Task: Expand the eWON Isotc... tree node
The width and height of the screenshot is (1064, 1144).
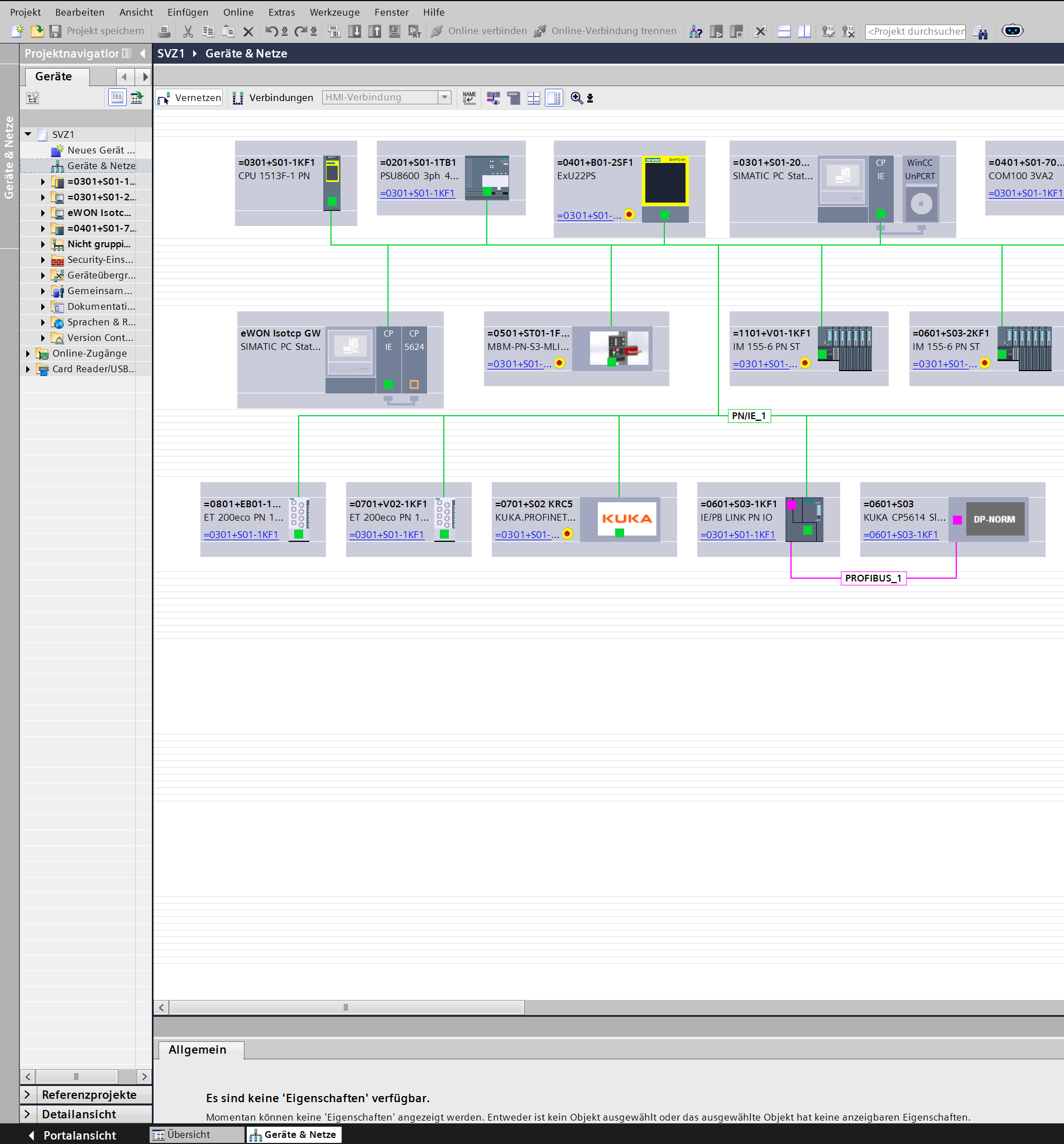Action: 42,213
